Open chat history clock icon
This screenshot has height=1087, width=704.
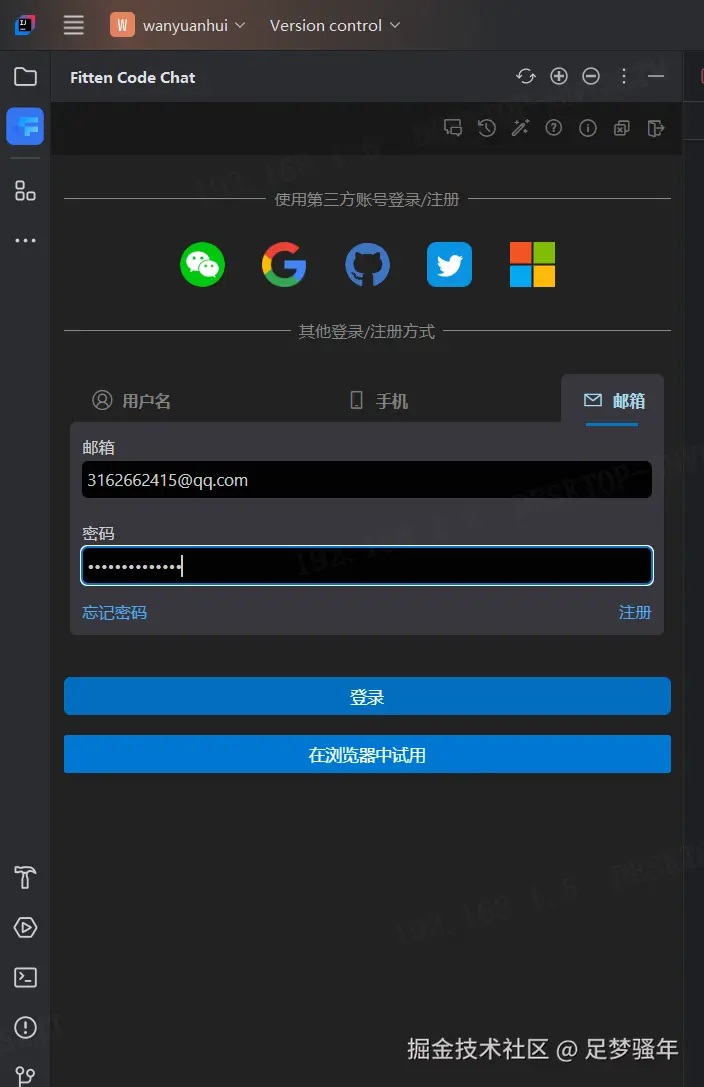pos(487,128)
